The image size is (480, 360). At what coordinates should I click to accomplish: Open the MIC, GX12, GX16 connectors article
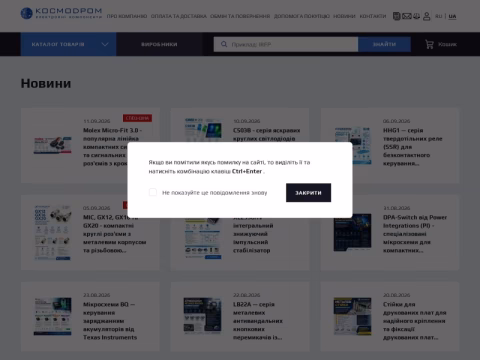coord(115,234)
